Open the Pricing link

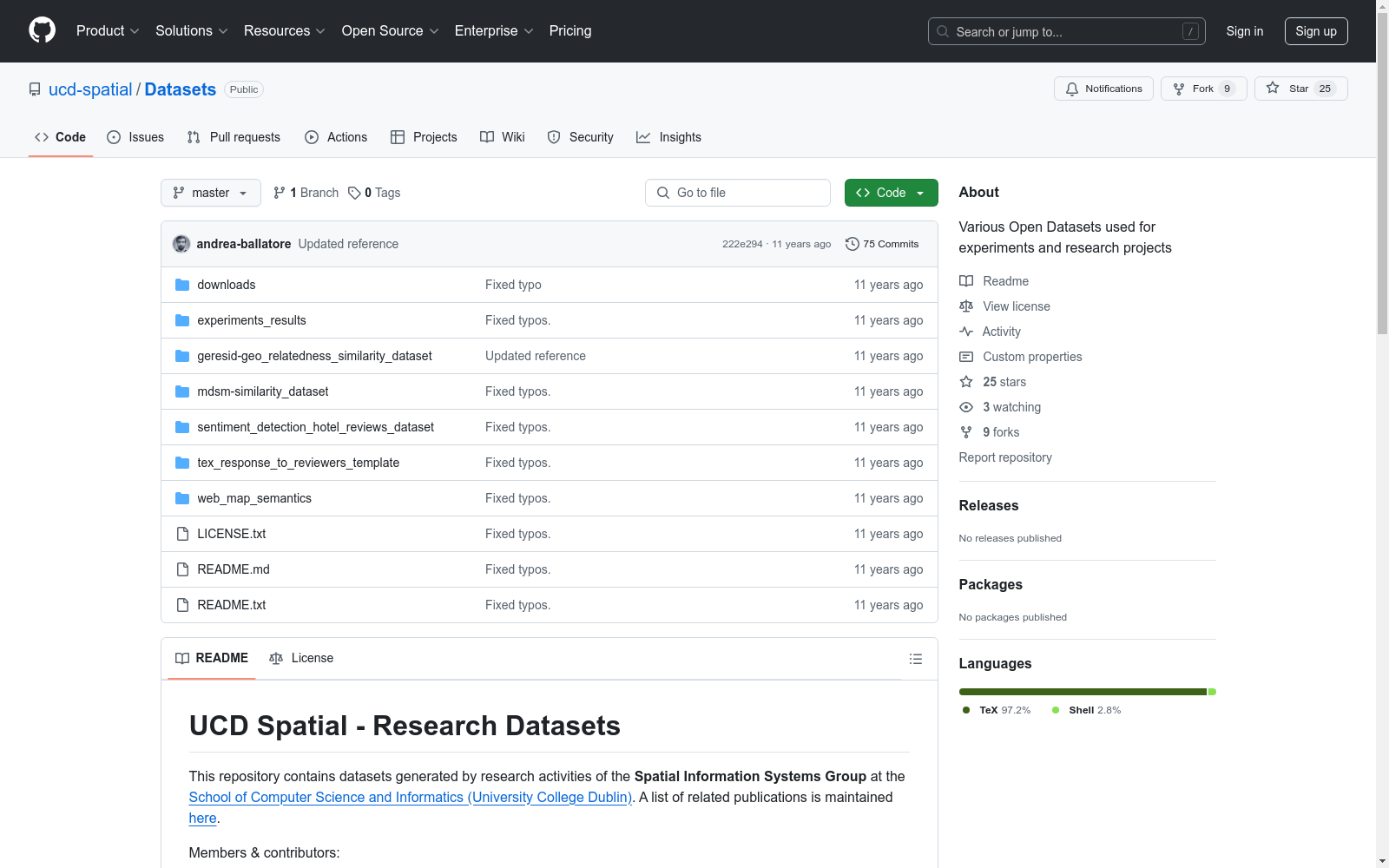click(570, 31)
